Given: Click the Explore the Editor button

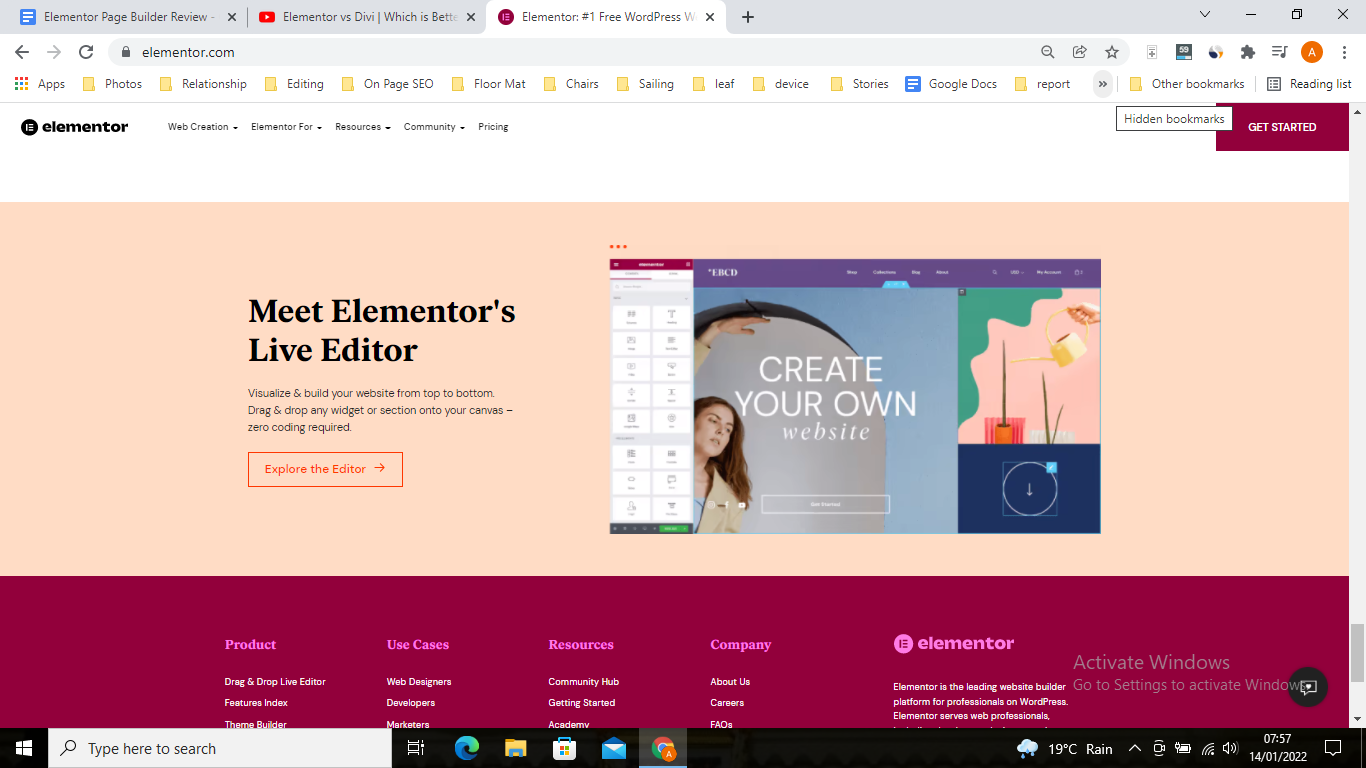Looking at the screenshot, I should pyautogui.click(x=325, y=469).
